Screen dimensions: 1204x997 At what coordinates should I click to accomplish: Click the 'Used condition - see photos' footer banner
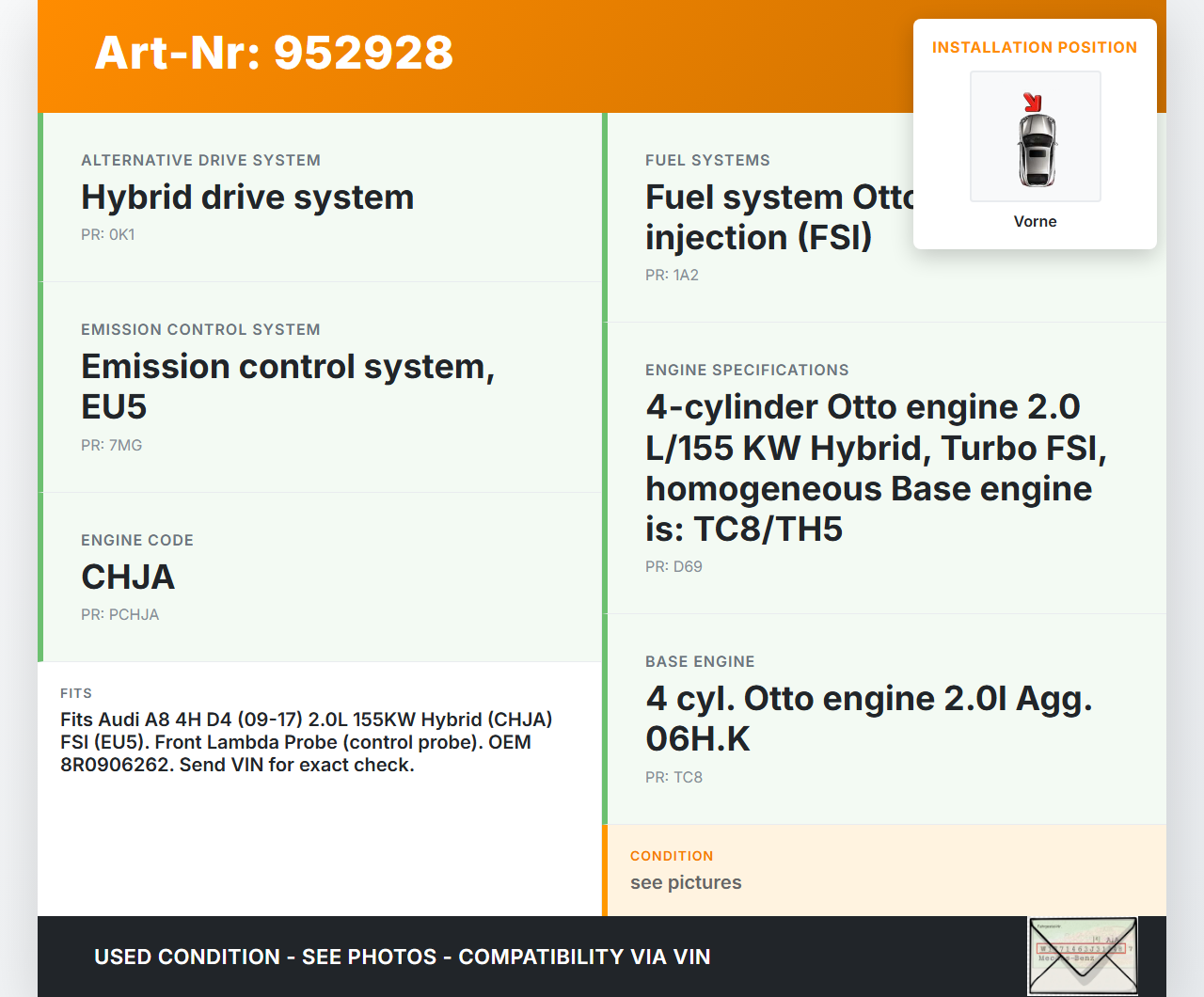(402, 957)
